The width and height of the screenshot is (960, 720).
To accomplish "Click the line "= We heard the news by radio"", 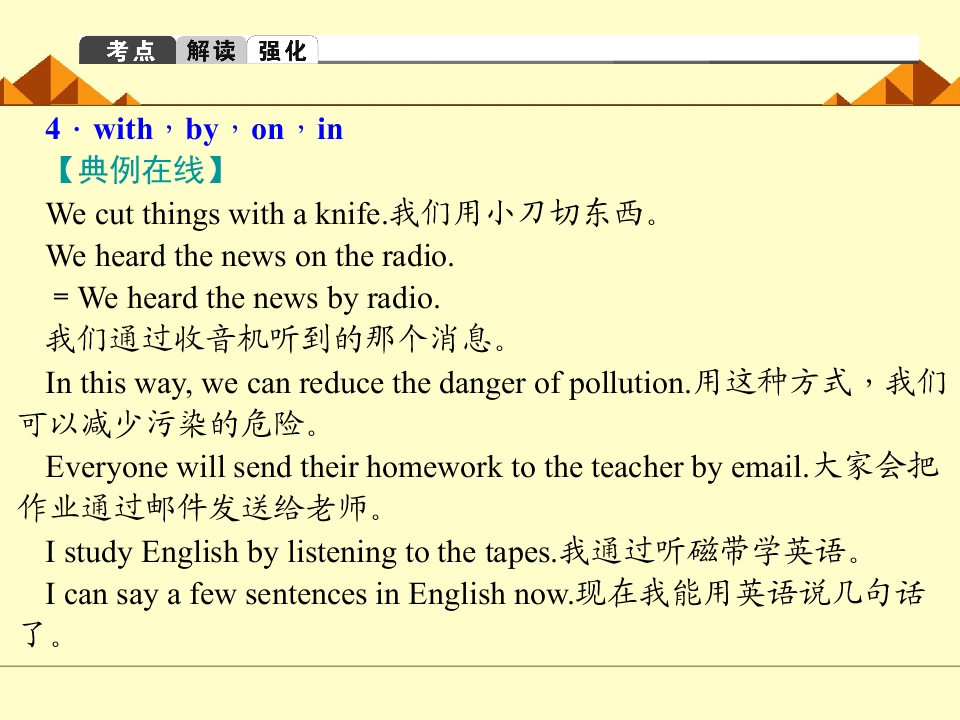I will 247,298.
